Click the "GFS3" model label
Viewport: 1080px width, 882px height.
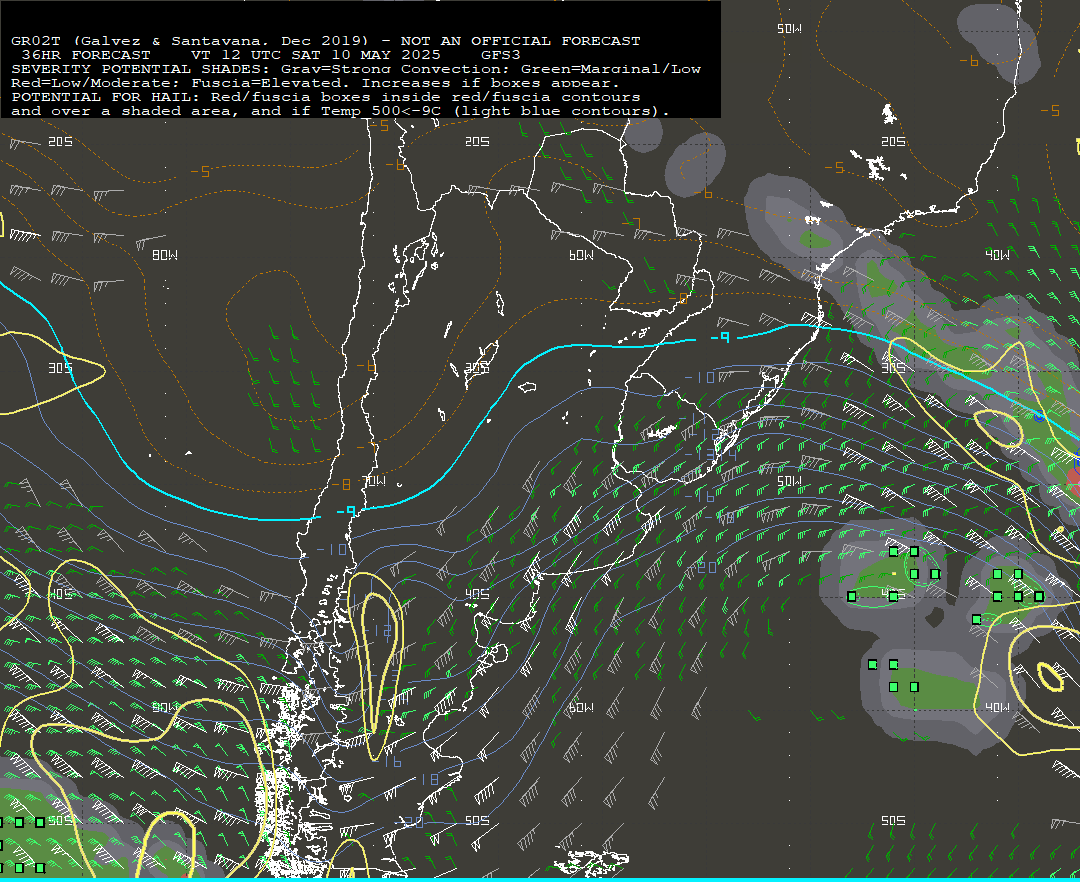[501, 55]
